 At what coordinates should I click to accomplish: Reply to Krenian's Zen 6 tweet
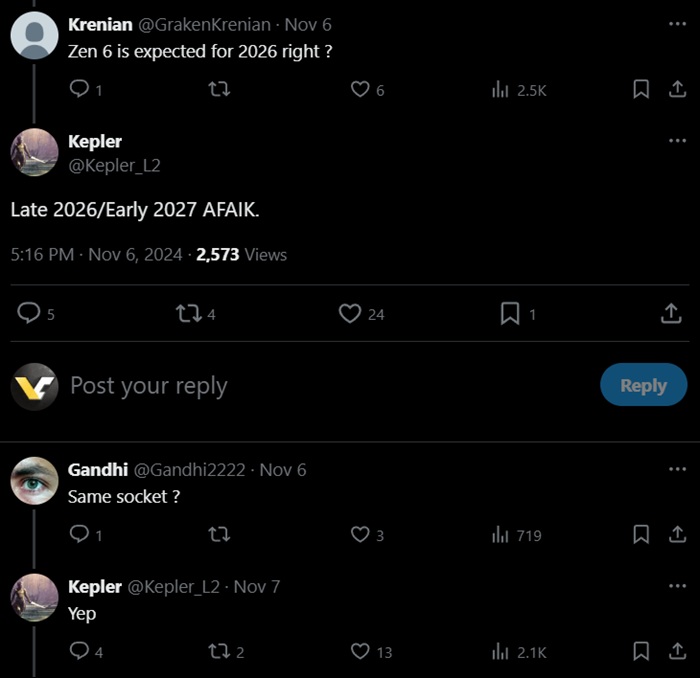tap(80, 89)
